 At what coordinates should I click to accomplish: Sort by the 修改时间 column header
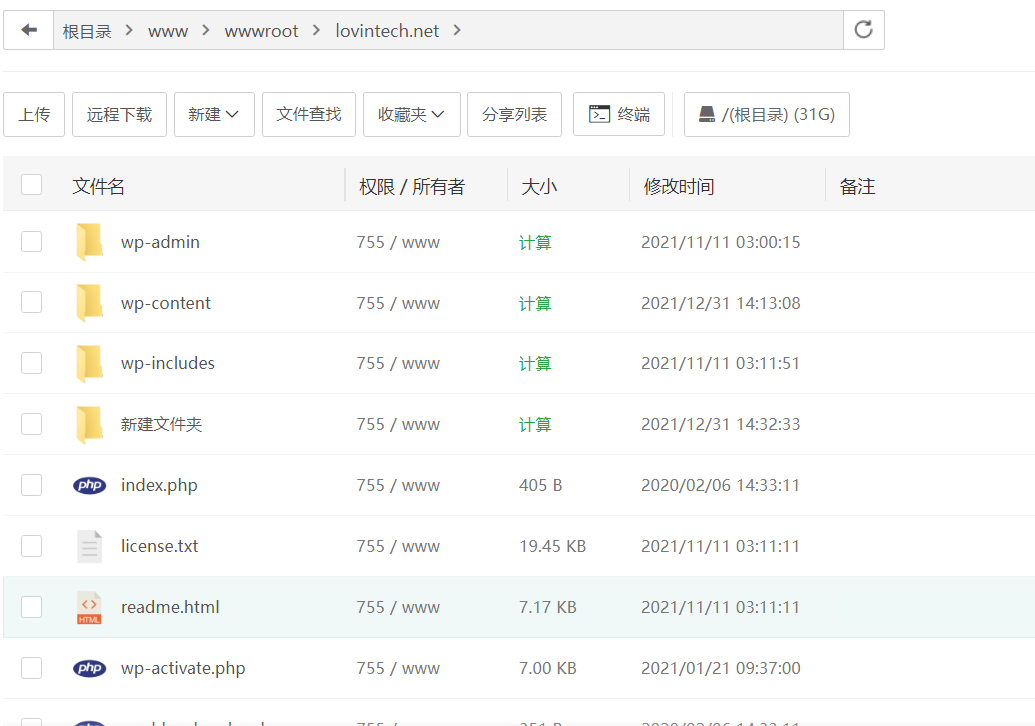pos(679,186)
